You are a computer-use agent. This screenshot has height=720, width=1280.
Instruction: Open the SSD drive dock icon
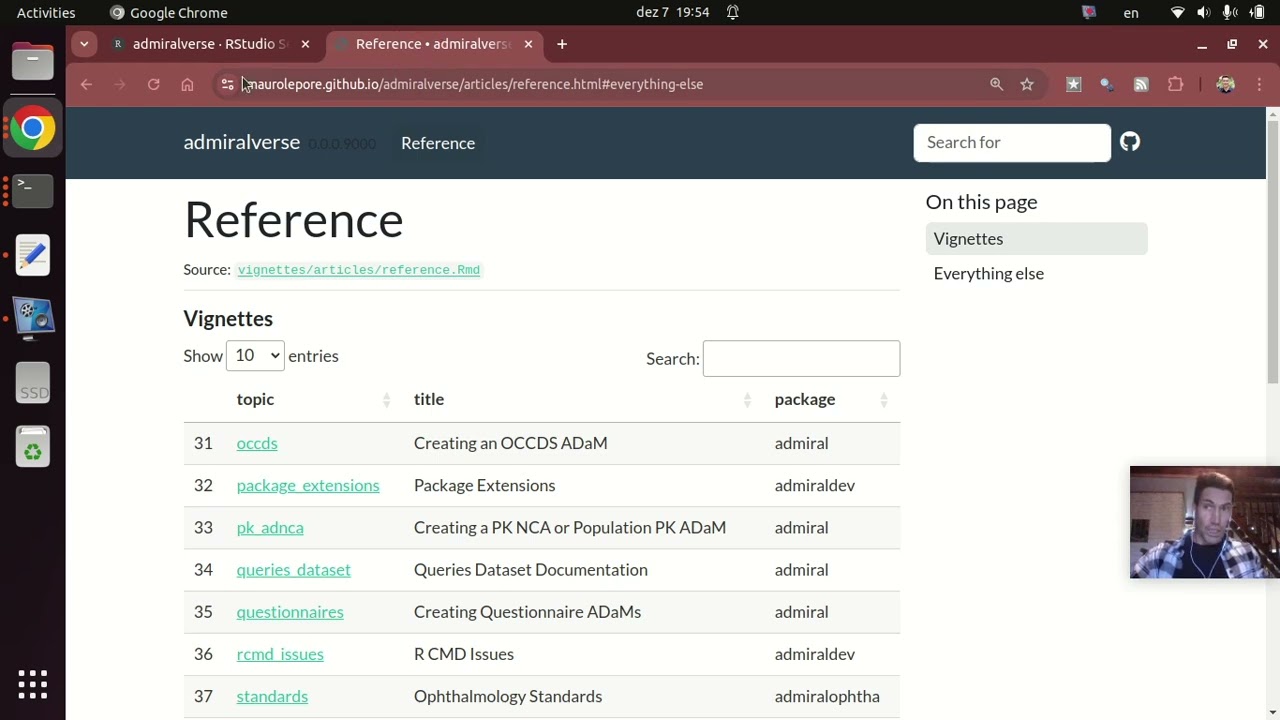pos(33,384)
